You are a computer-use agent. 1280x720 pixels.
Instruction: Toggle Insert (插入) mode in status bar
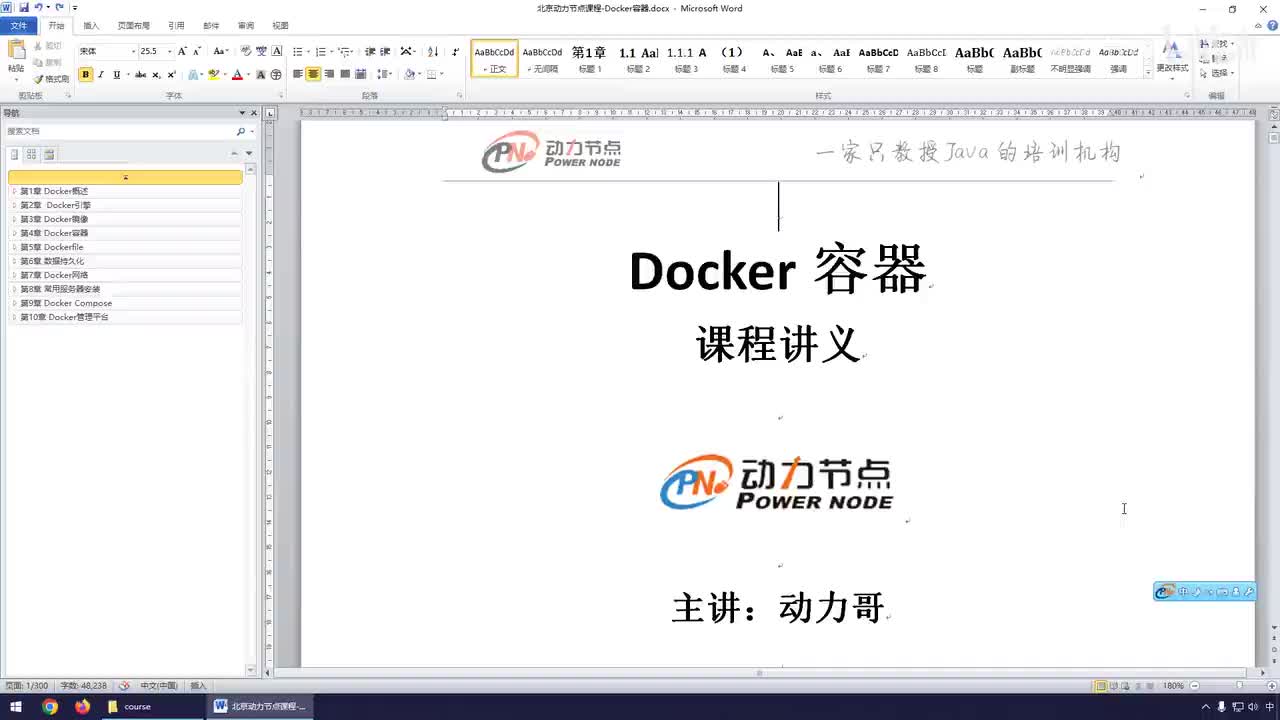tap(198, 686)
